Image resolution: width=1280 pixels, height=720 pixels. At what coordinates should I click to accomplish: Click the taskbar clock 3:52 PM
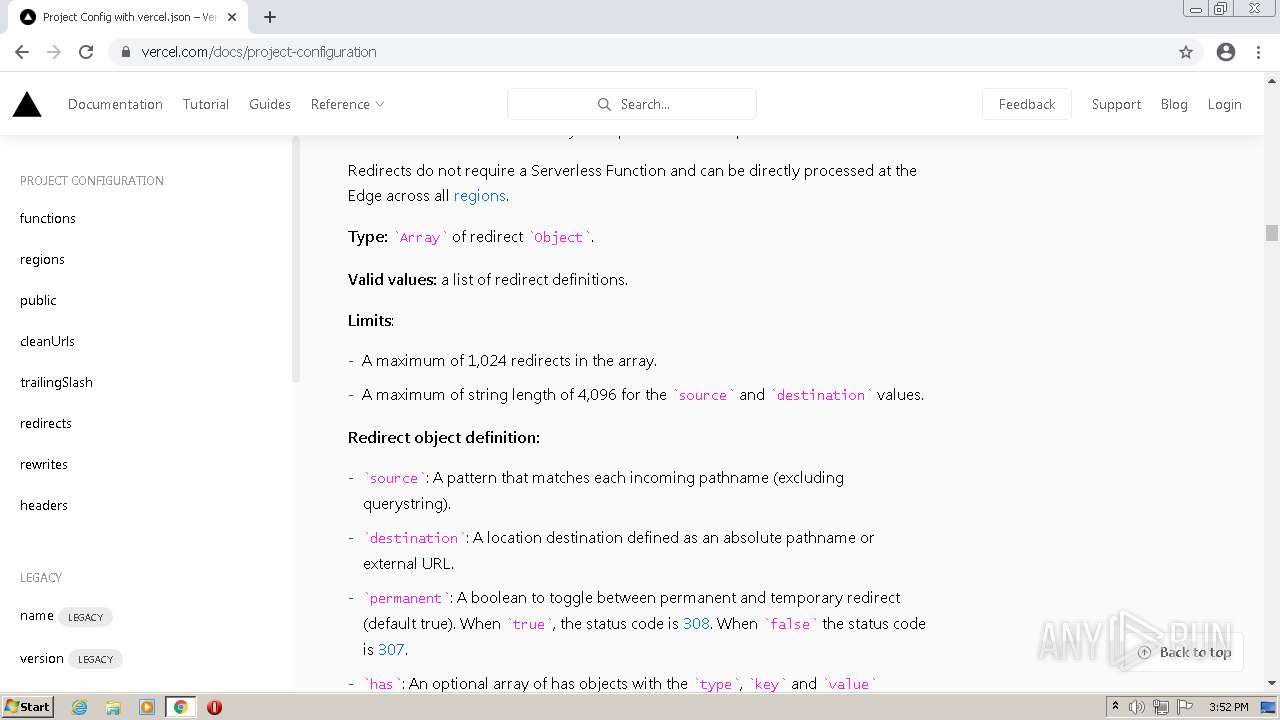(x=1228, y=707)
